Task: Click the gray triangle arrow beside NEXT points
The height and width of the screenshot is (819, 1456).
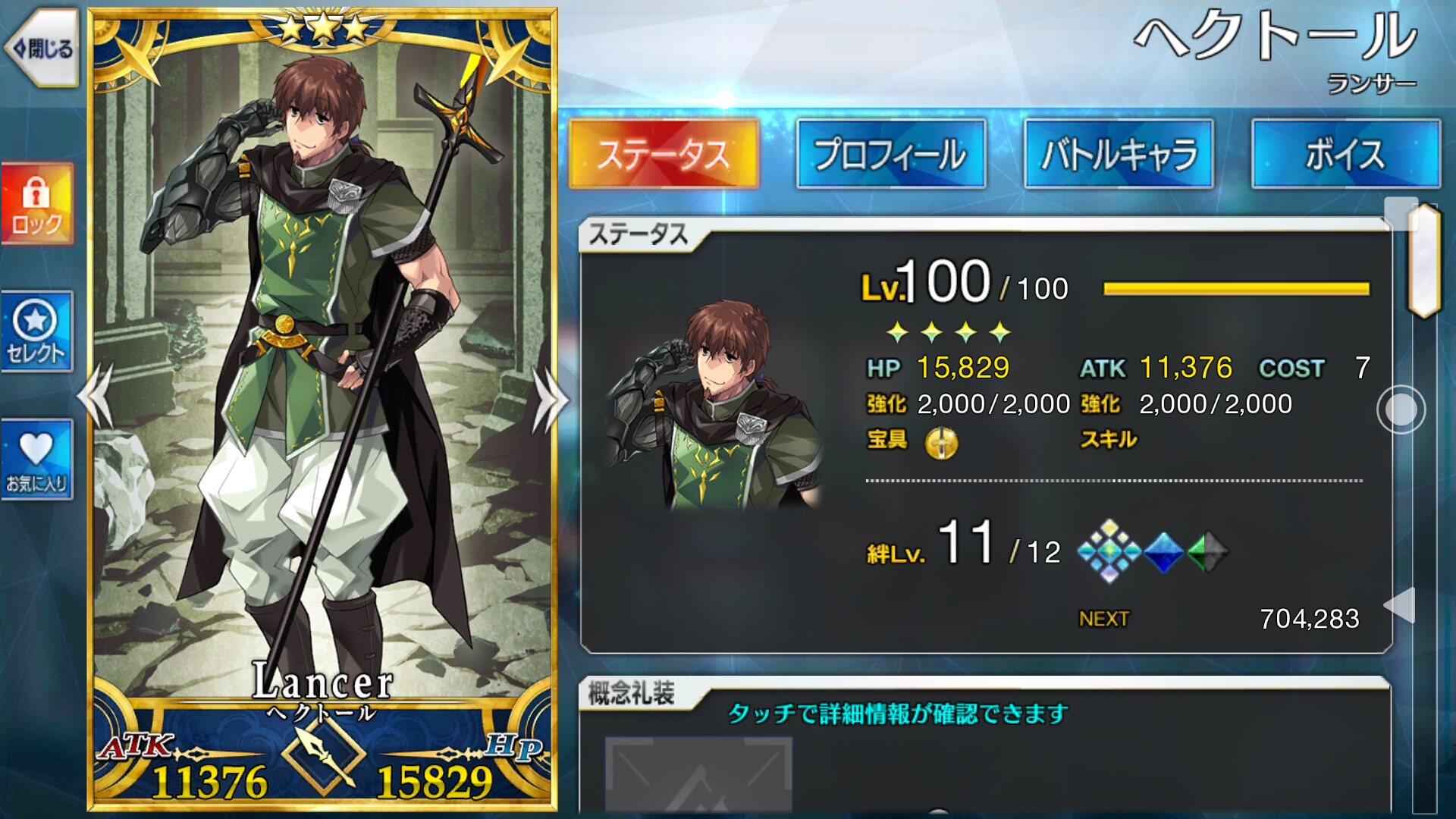Action: 1400,605
